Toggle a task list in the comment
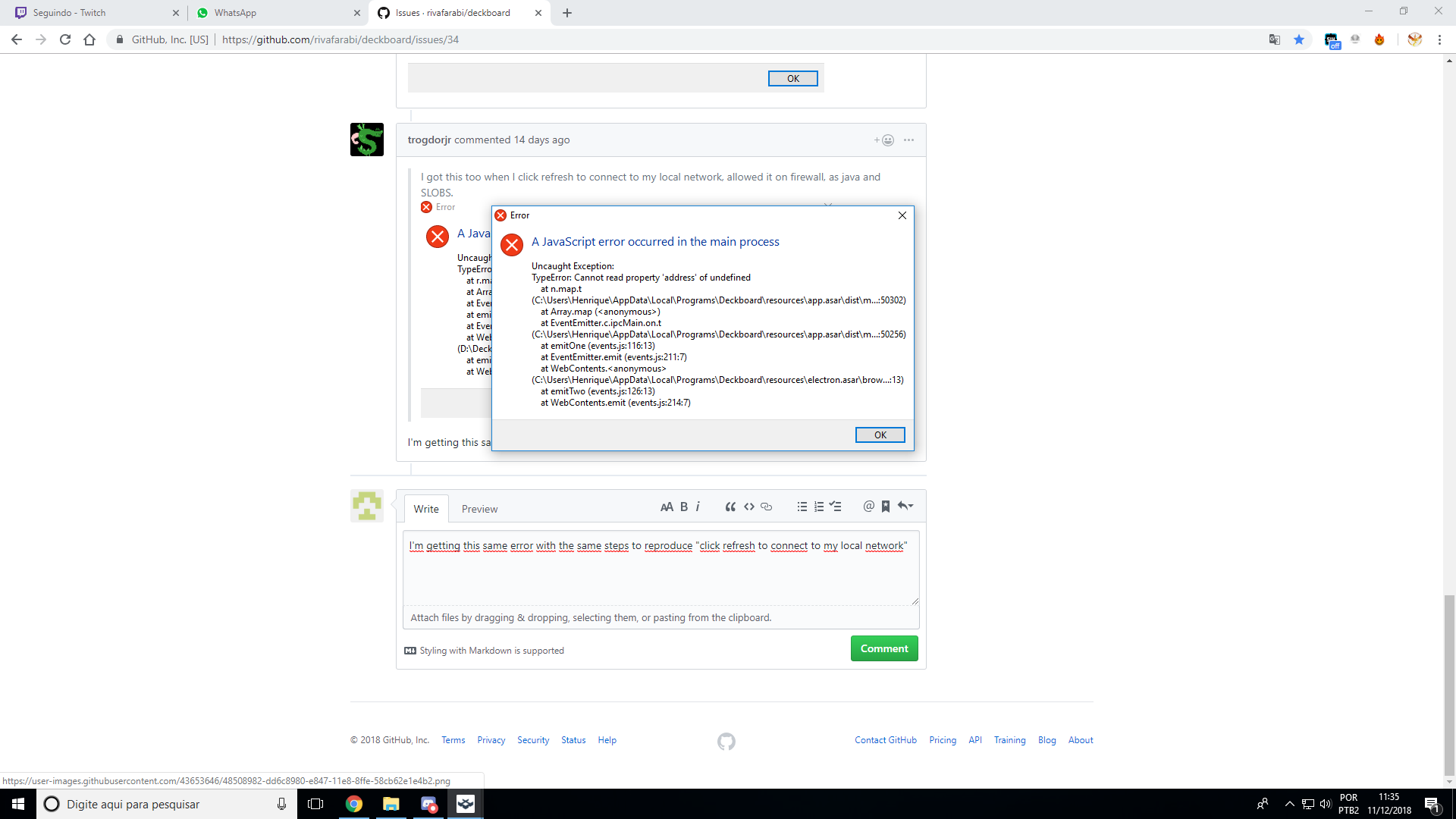 [x=836, y=506]
